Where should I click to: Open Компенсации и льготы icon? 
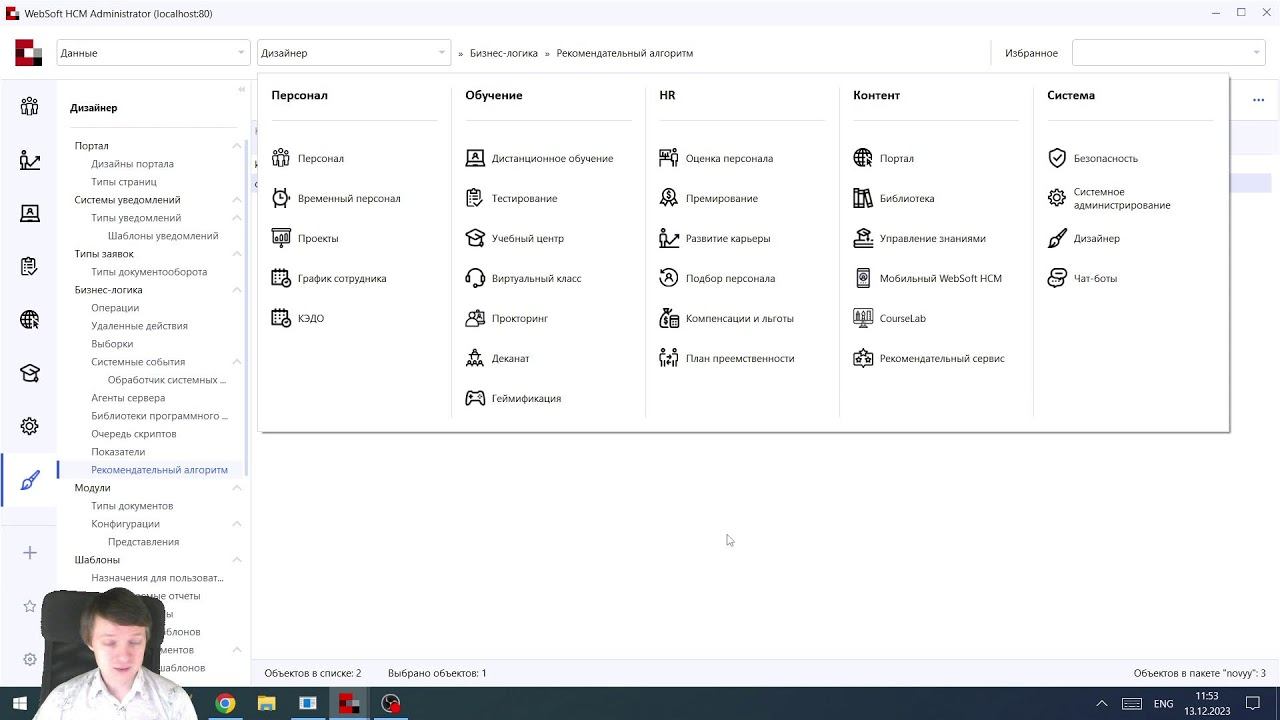(669, 318)
